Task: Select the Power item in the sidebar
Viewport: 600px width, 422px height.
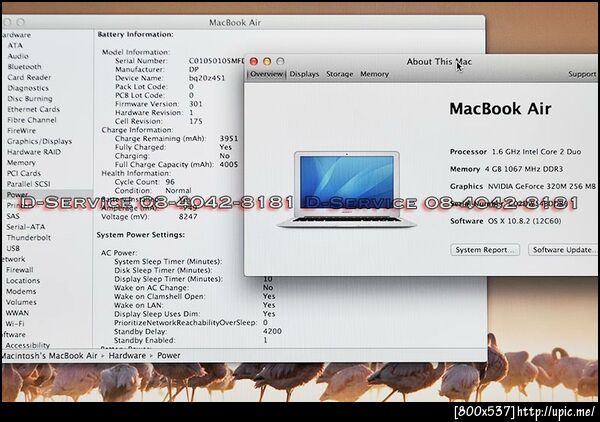Action: tap(17, 195)
